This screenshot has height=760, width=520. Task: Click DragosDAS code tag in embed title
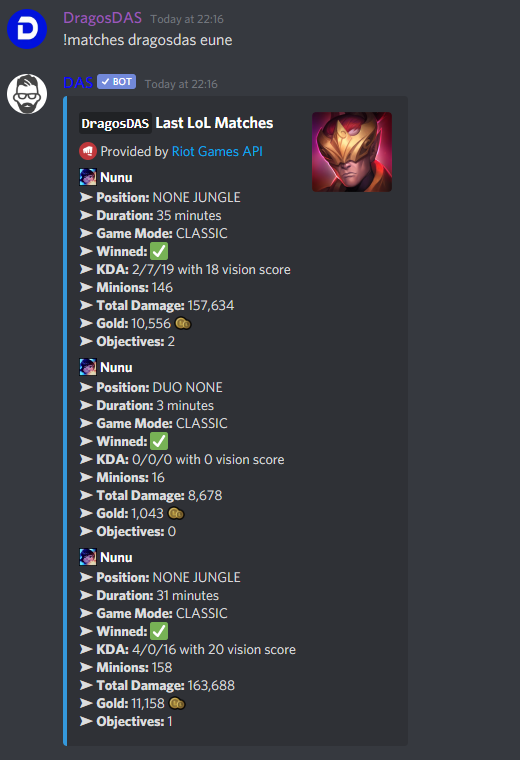(x=115, y=124)
